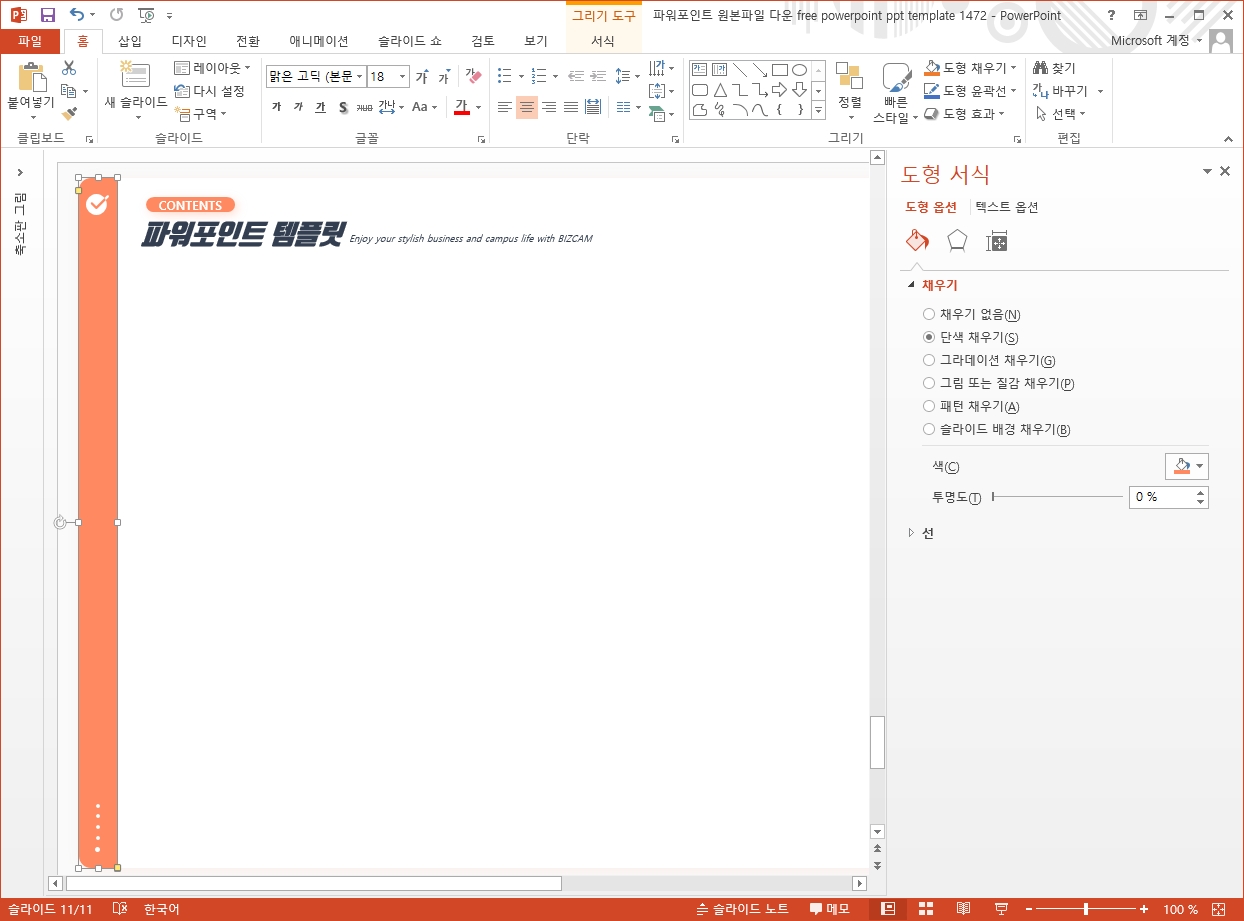The width and height of the screenshot is (1244, 921).
Task: Start the slide show from the status bar icon
Action: pos(1001,909)
